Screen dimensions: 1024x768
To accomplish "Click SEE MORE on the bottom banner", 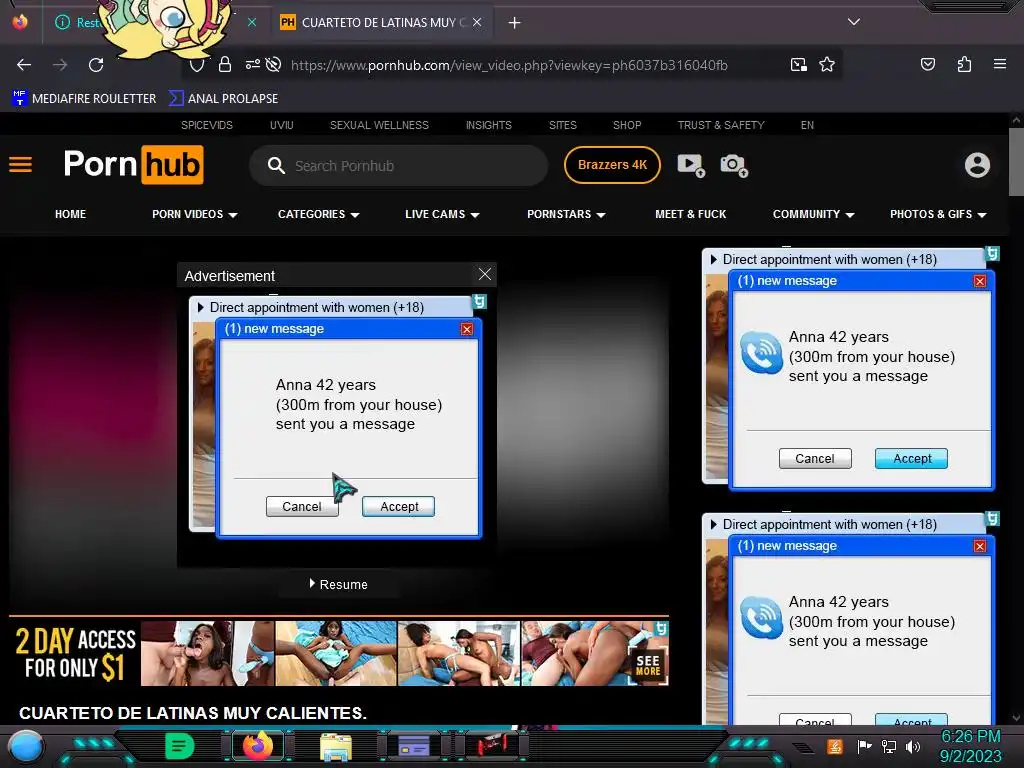I will tap(648, 665).
